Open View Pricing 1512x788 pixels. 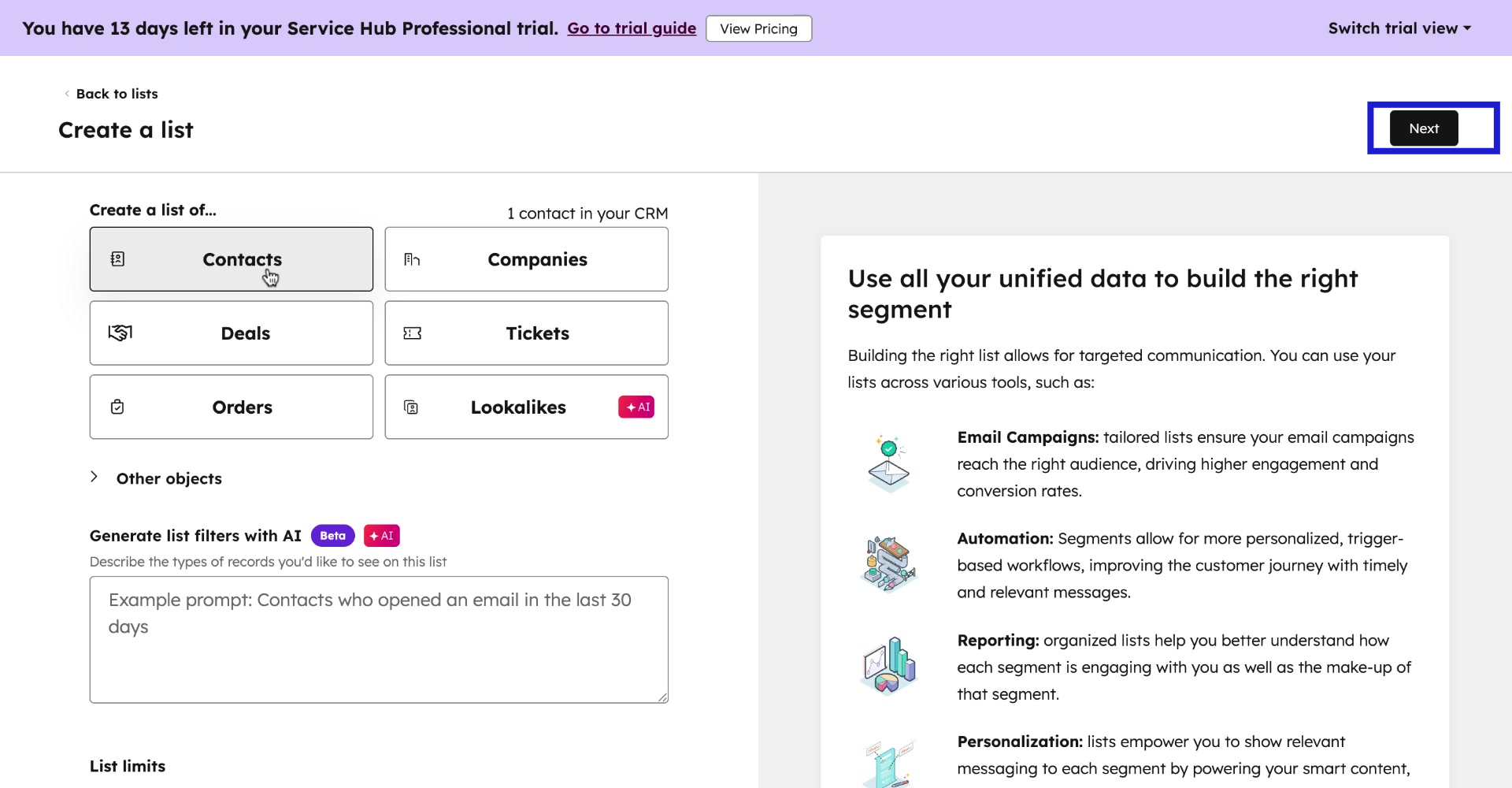tap(758, 28)
